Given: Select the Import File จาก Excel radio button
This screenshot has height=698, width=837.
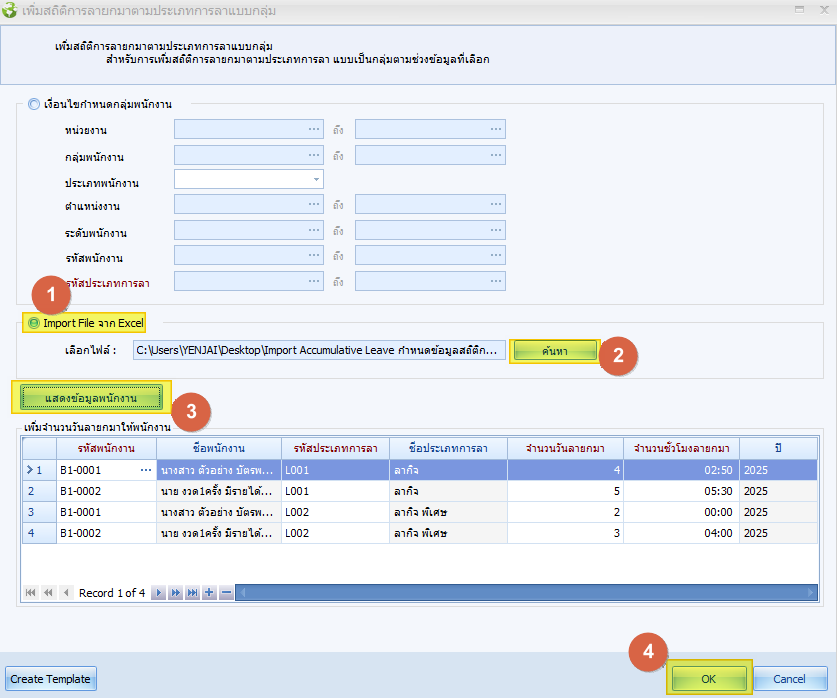Looking at the screenshot, I should coord(34,323).
